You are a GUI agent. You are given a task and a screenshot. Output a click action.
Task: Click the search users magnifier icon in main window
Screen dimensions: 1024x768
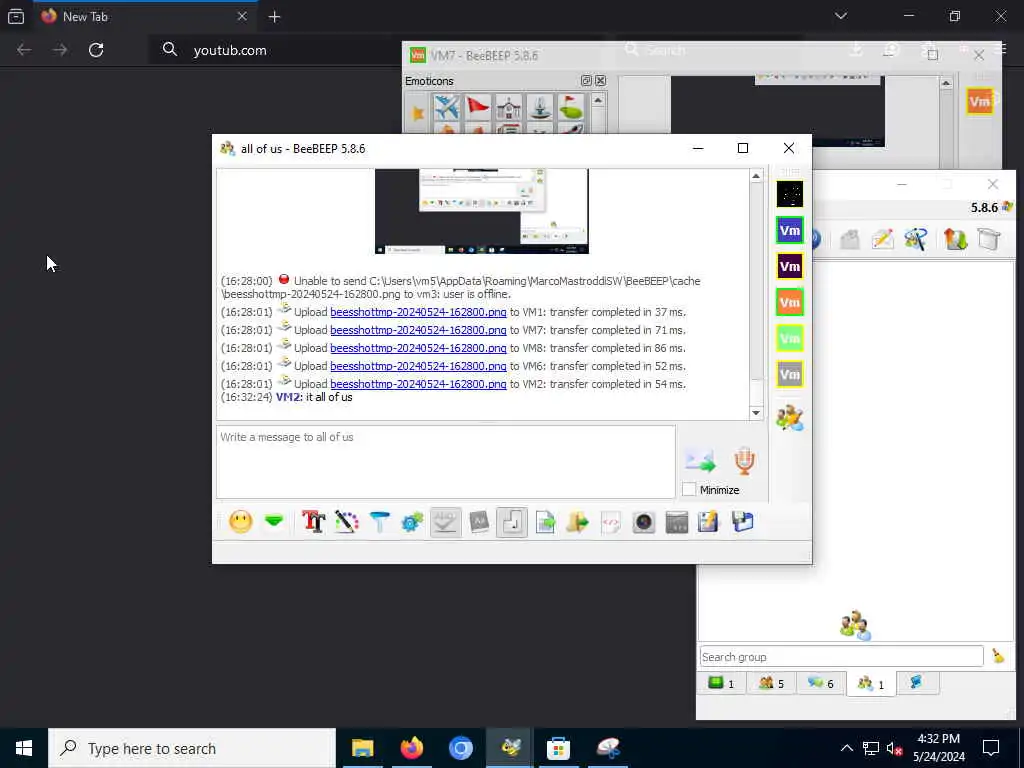[x=916, y=239]
